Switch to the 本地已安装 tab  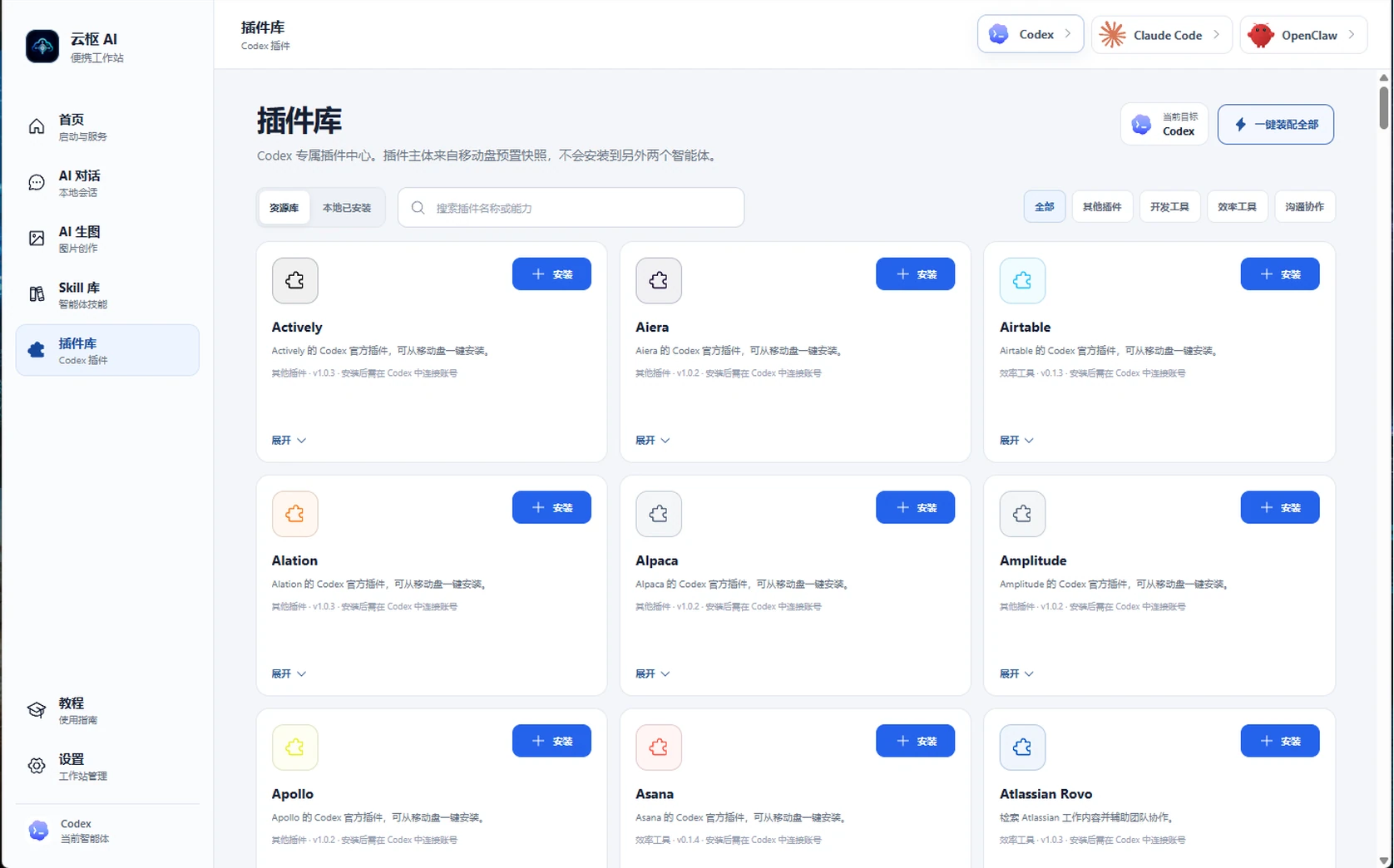coord(347,208)
